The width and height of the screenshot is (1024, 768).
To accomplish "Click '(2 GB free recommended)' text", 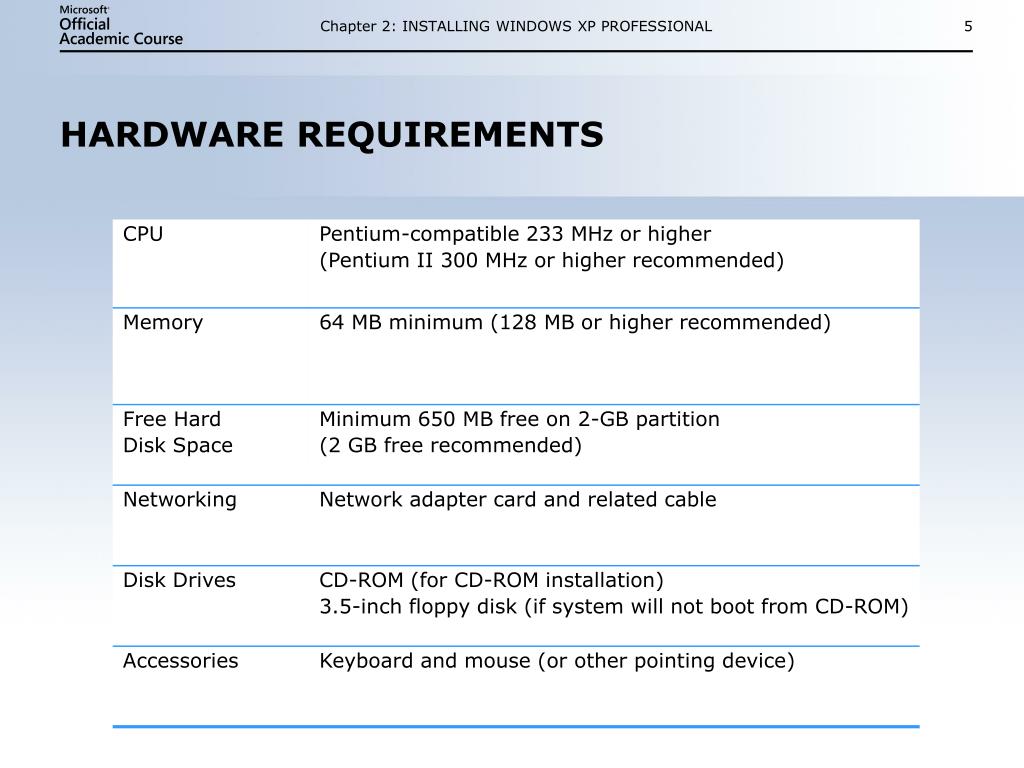I will [451, 445].
